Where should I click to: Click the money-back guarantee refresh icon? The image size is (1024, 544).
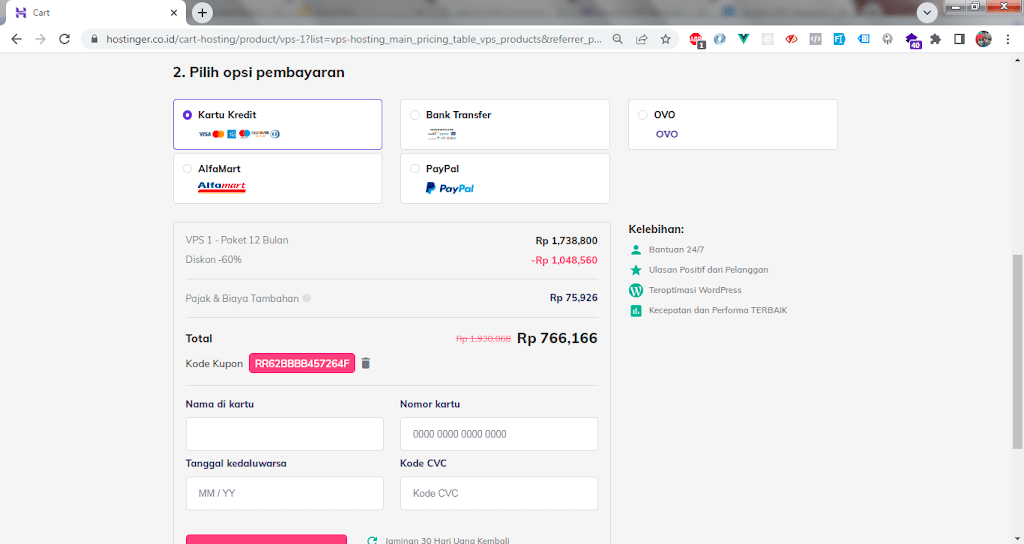372,540
